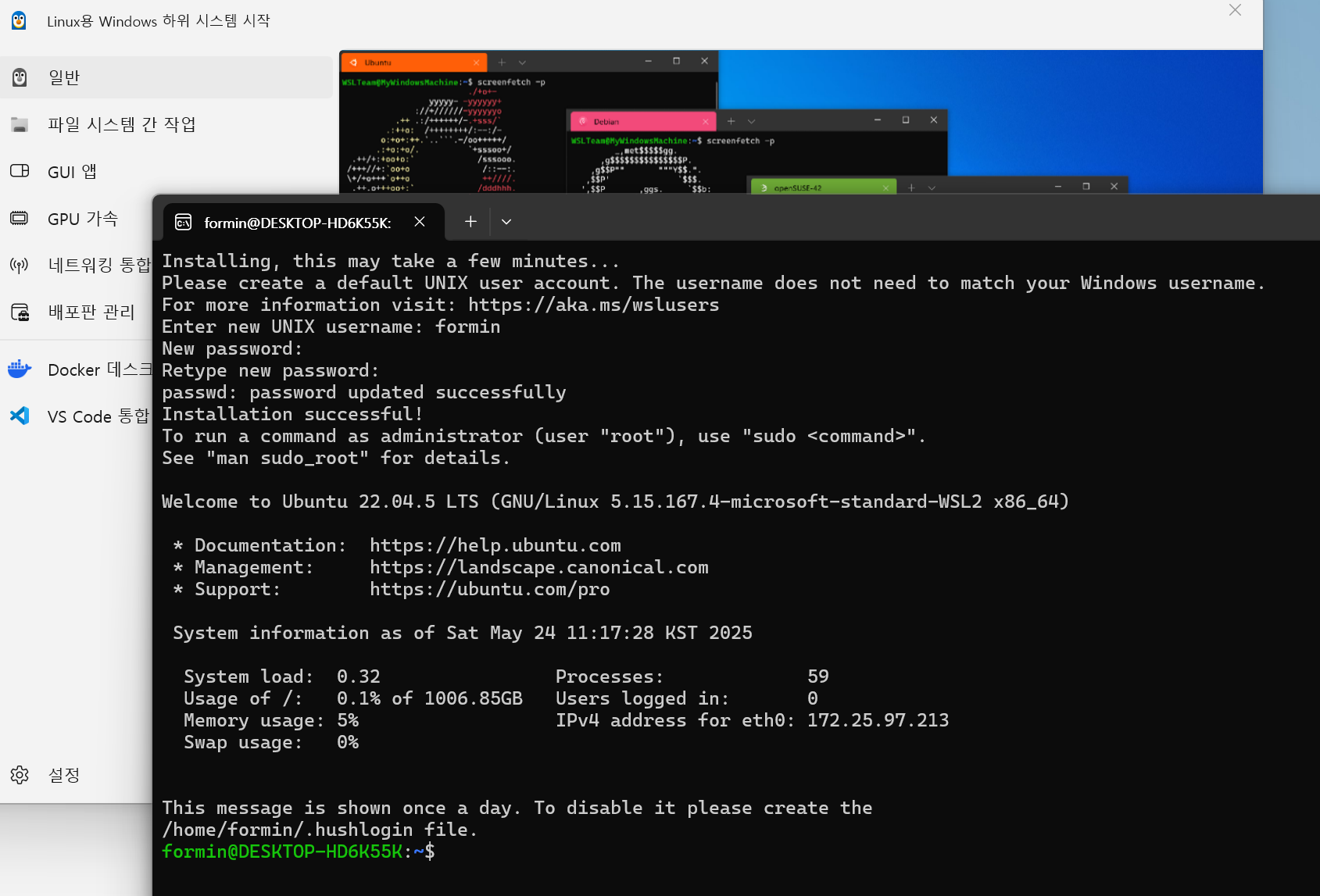Viewport: 1320px width, 896px height.
Task: Click the WSL penguin title bar icon
Action: tap(19, 20)
